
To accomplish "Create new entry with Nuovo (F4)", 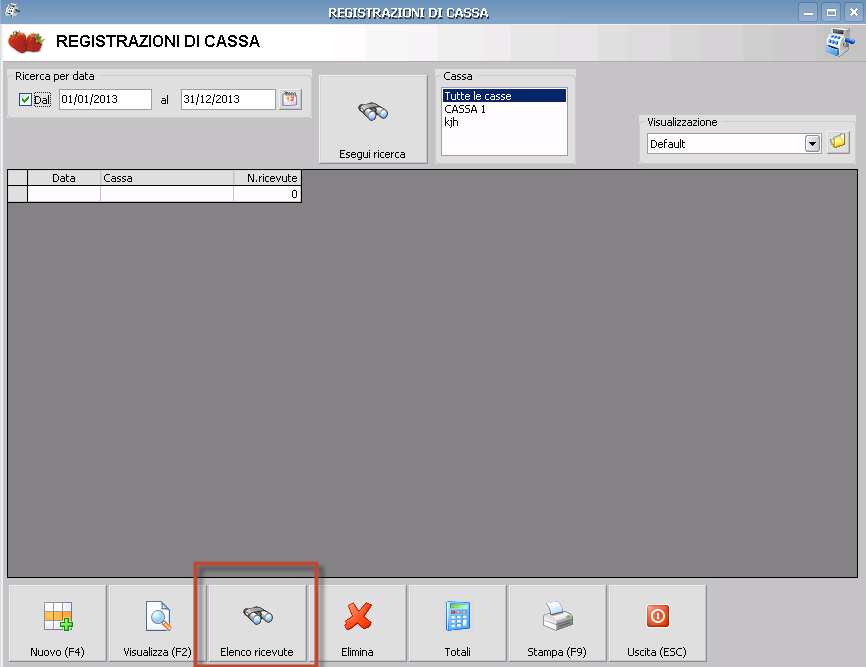I will [x=58, y=623].
